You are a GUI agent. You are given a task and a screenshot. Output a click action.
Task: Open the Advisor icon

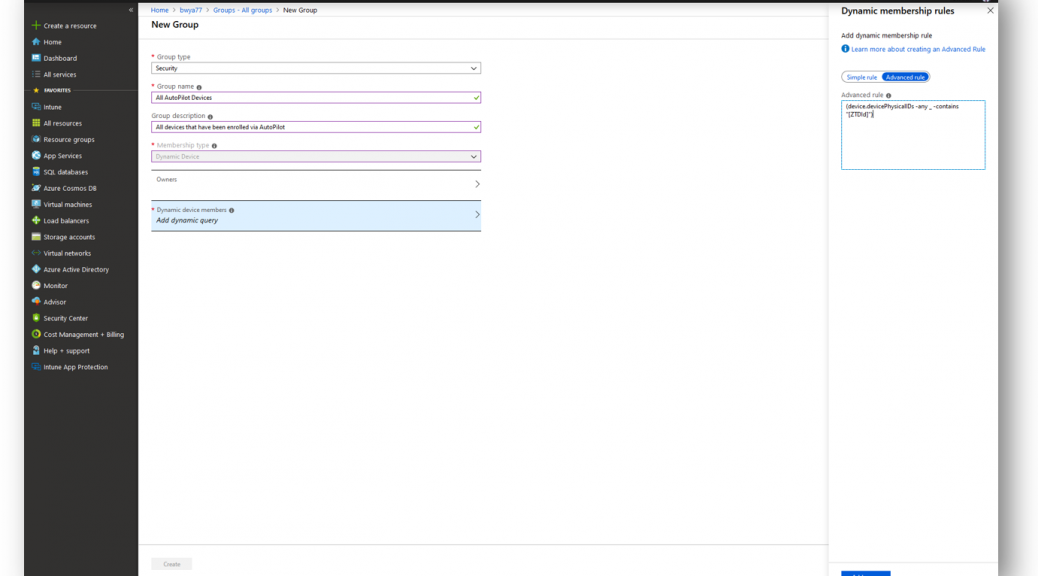tap(36, 301)
